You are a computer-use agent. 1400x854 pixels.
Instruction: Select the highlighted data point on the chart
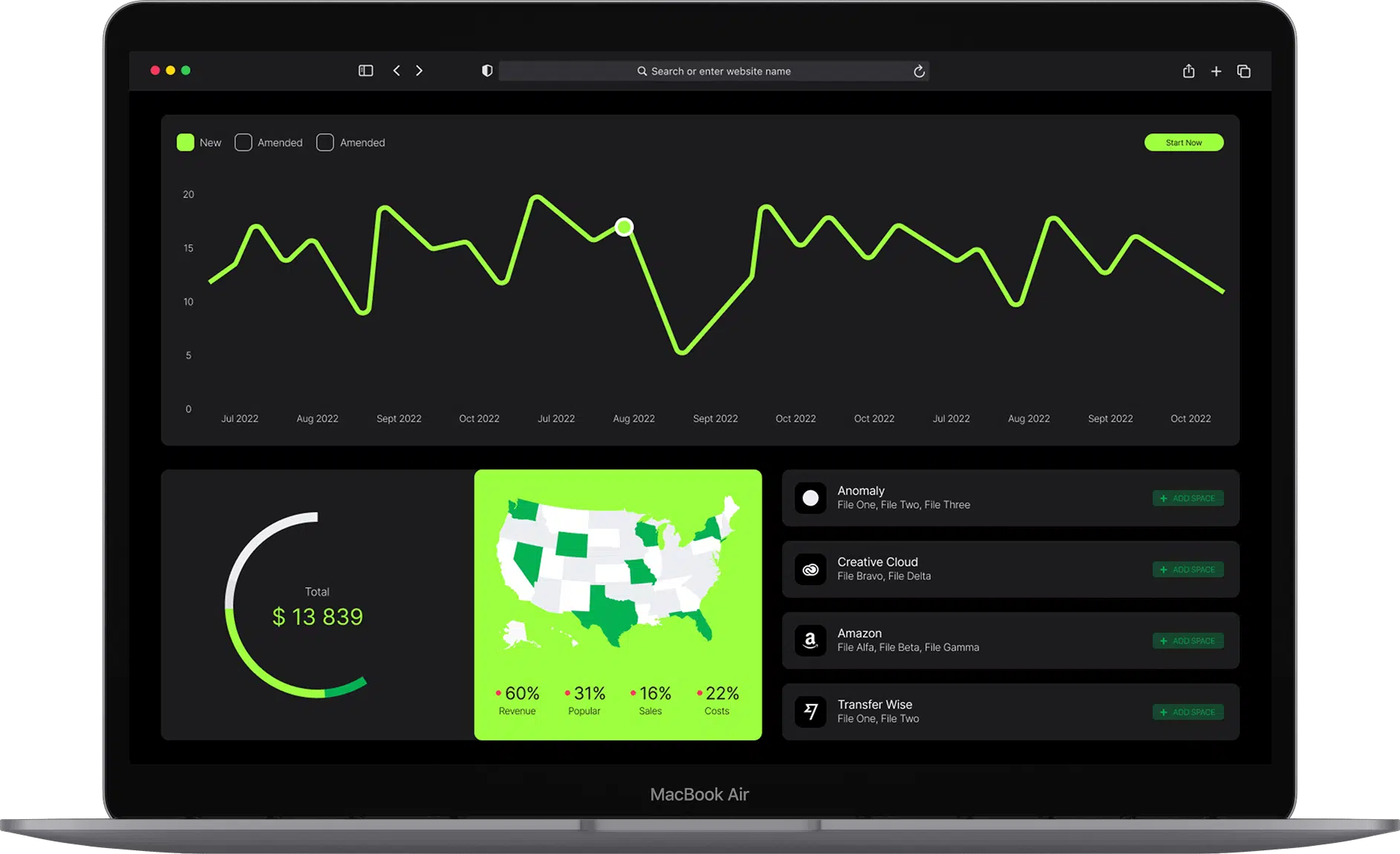(x=624, y=226)
